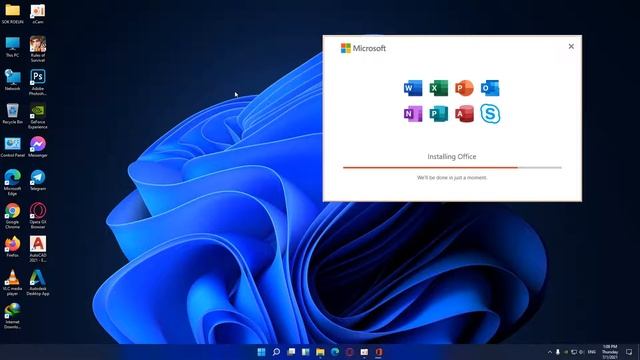Select the SOK ROEUN folder on desktop

click(13, 13)
